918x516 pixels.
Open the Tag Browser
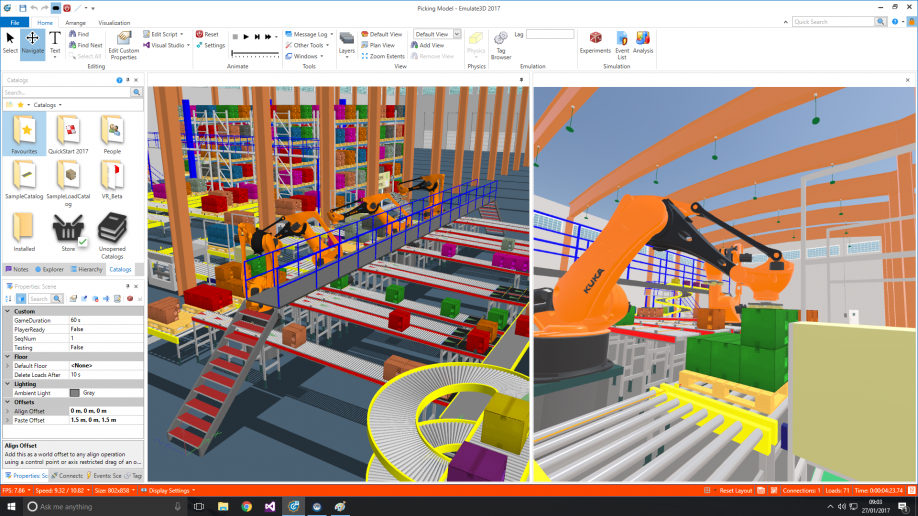coord(501,45)
